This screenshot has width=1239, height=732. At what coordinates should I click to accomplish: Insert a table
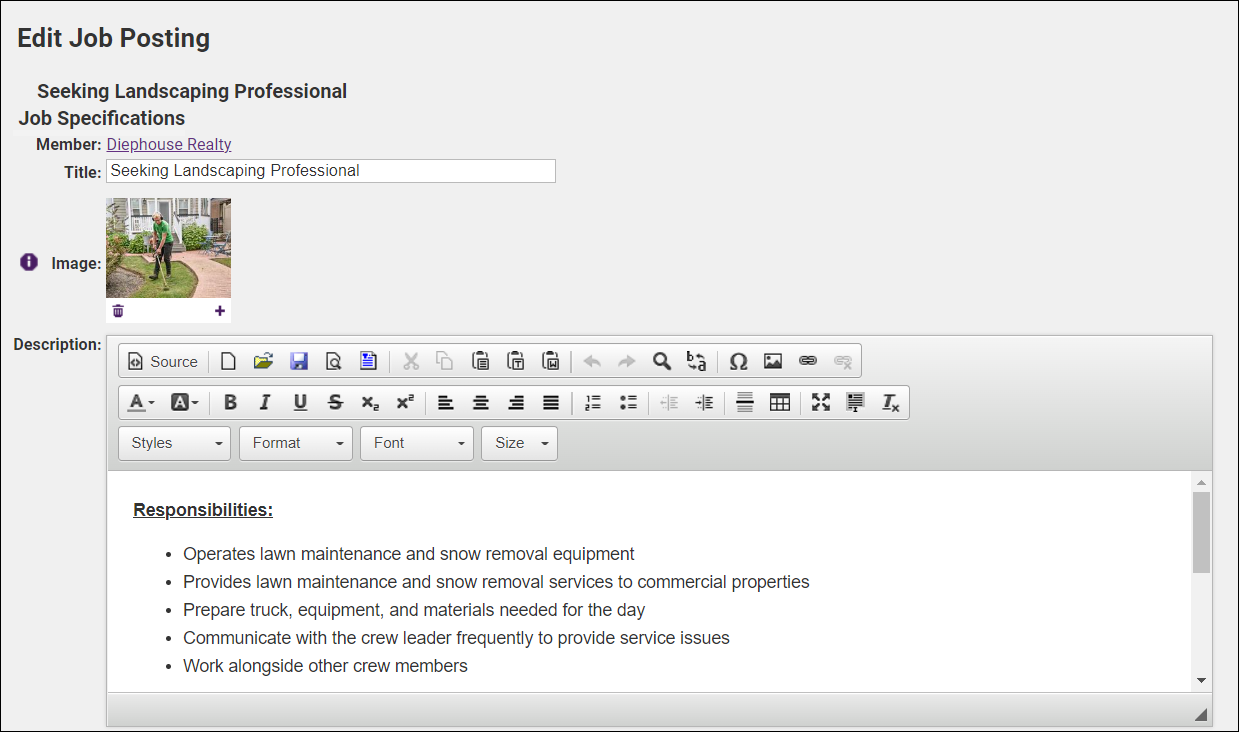click(x=780, y=403)
